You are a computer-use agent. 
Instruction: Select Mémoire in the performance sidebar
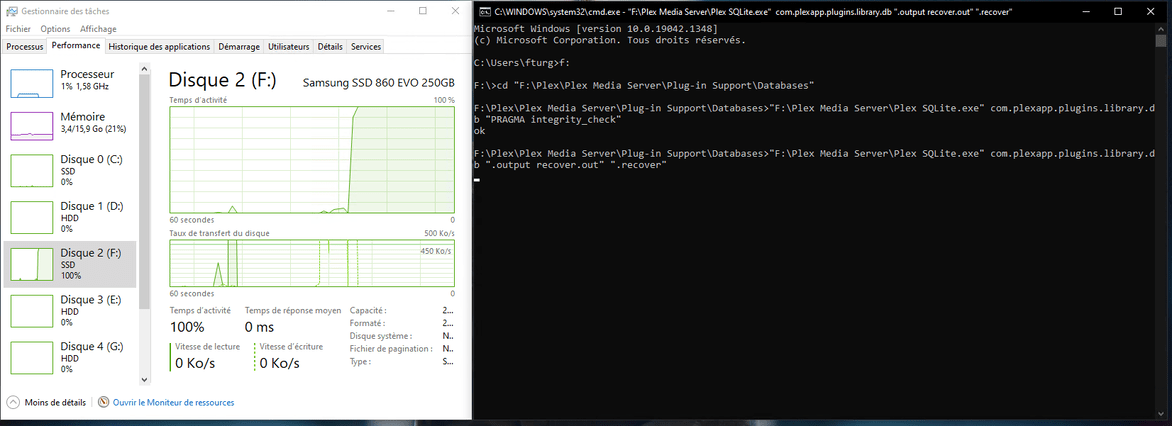[70, 124]
